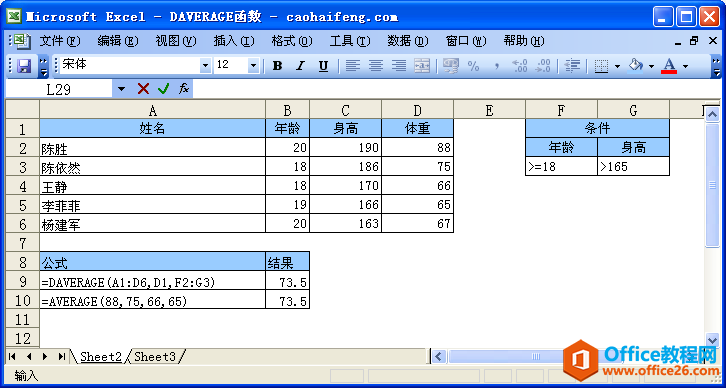Go to previous sheet tab arrow
The image size is (726, 388).
click(x=29, y=357)
